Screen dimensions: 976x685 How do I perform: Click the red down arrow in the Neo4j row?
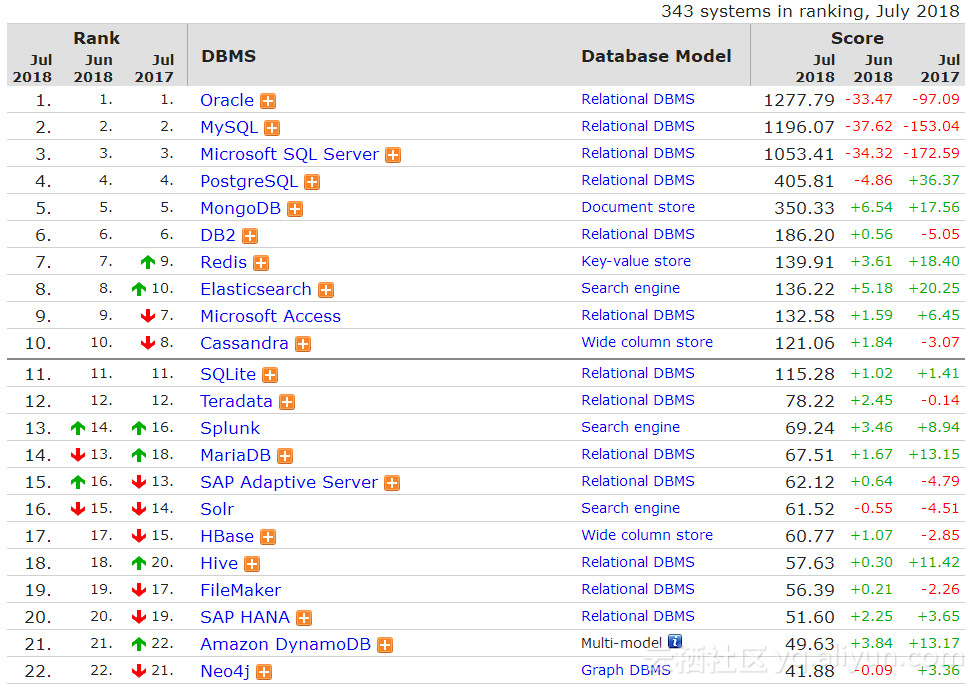pyautogui.click(x=139, y=671)
